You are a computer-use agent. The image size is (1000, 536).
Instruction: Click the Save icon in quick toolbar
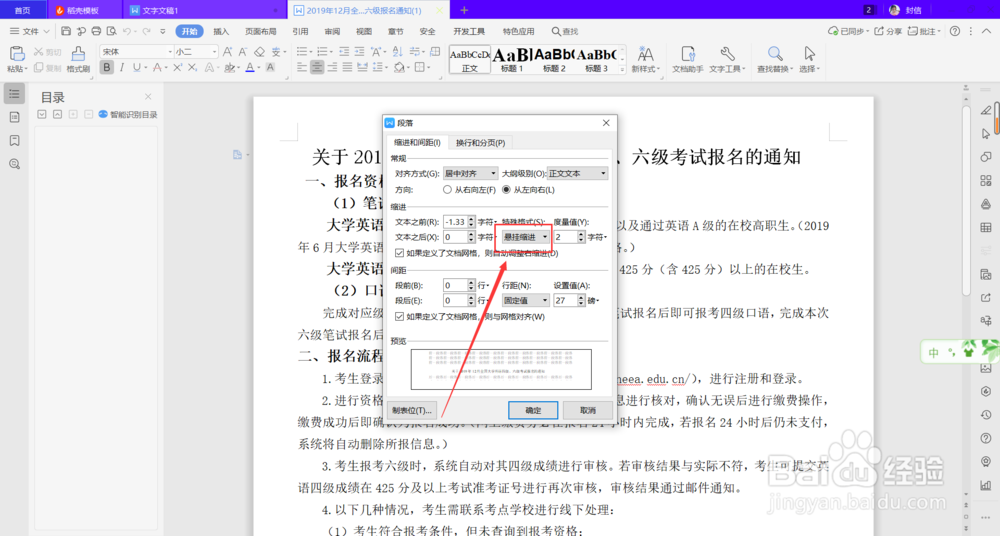point(66,31)
